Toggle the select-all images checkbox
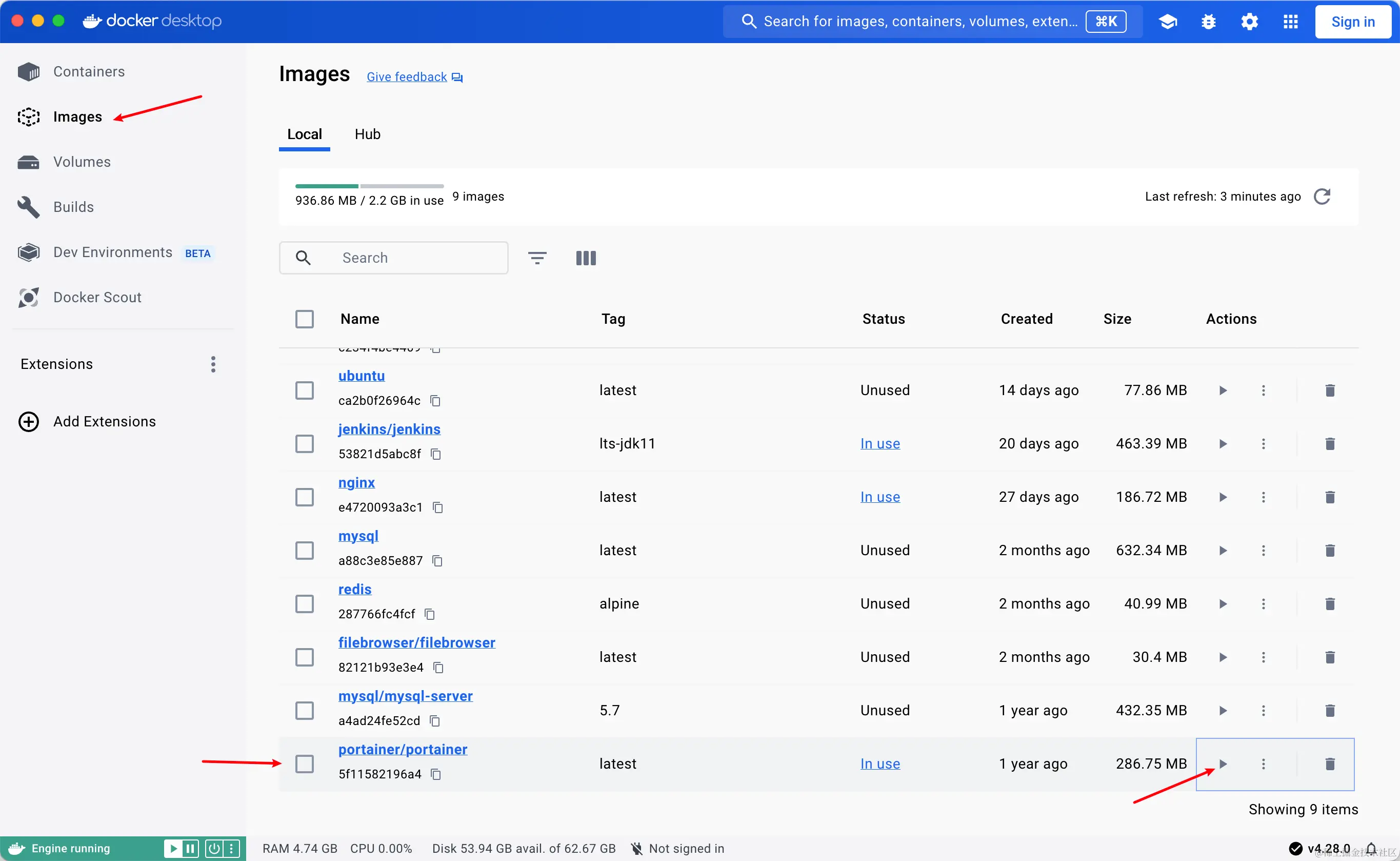The height and width of the screenshot is (861, 1400). pyautogui.click(x=305, y=319)
